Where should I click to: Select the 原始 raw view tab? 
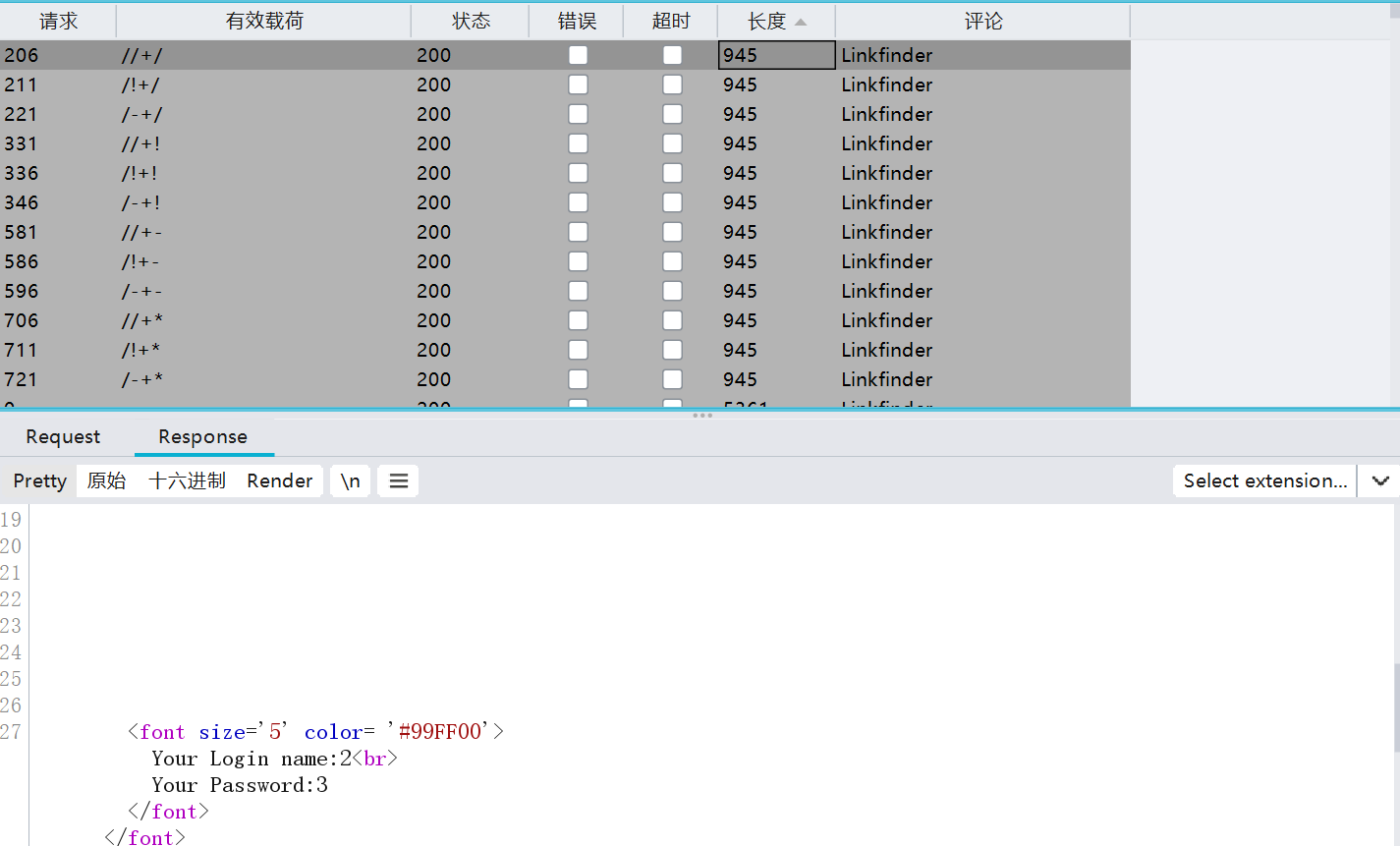click(x=106, y=480)
